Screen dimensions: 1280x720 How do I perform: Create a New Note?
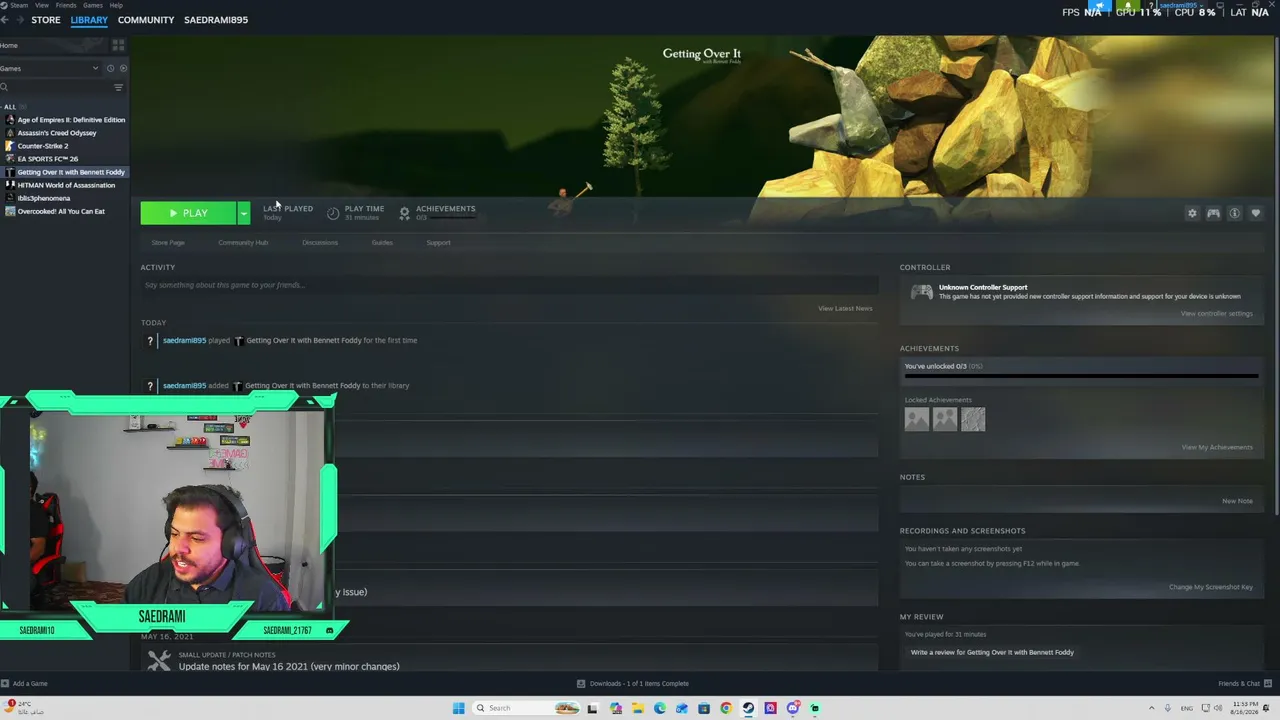tap(1237, 501)
